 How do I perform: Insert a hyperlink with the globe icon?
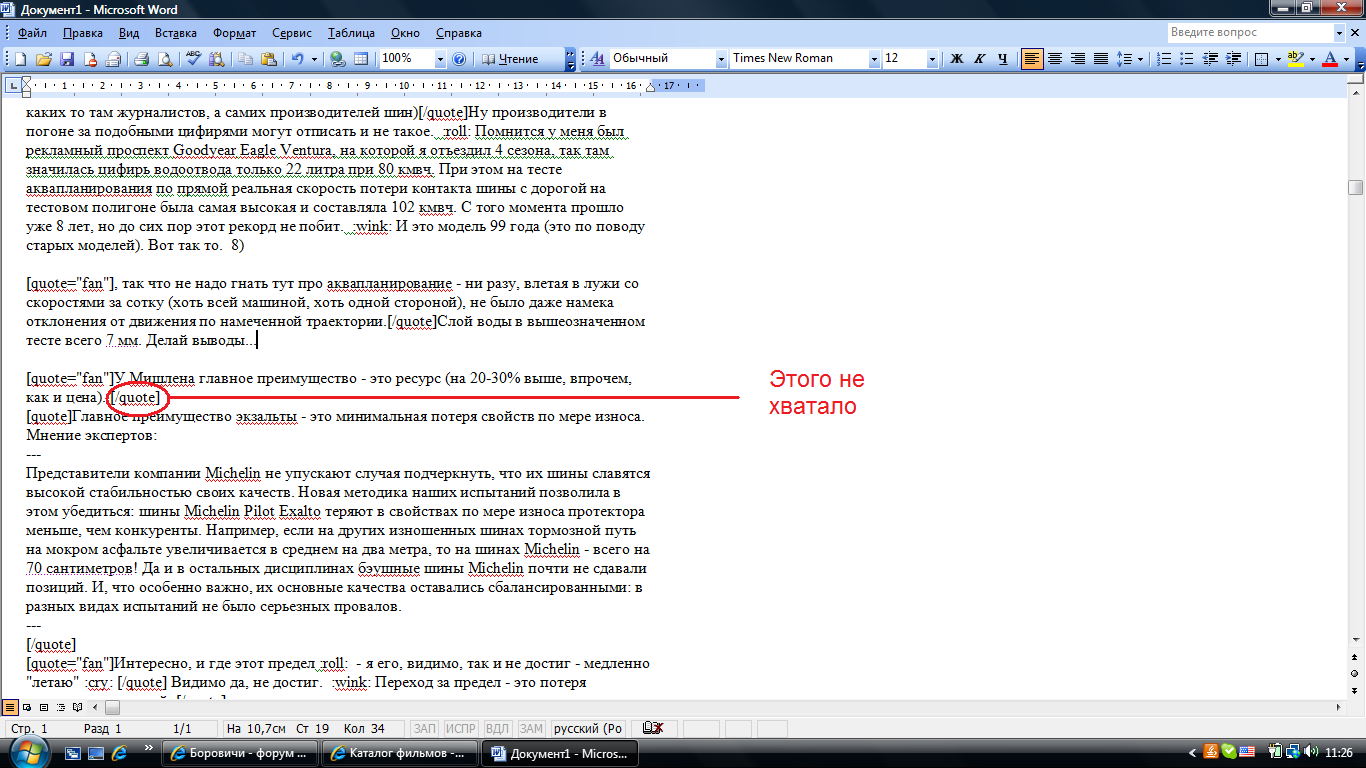coord(338,59)
